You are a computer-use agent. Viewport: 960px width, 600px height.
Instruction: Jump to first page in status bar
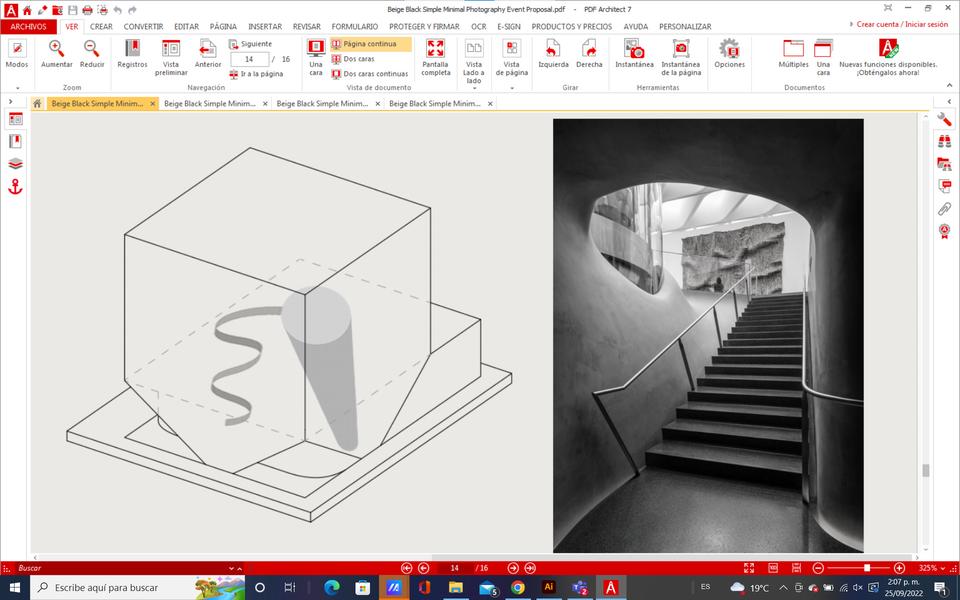[x=407, y=568]
